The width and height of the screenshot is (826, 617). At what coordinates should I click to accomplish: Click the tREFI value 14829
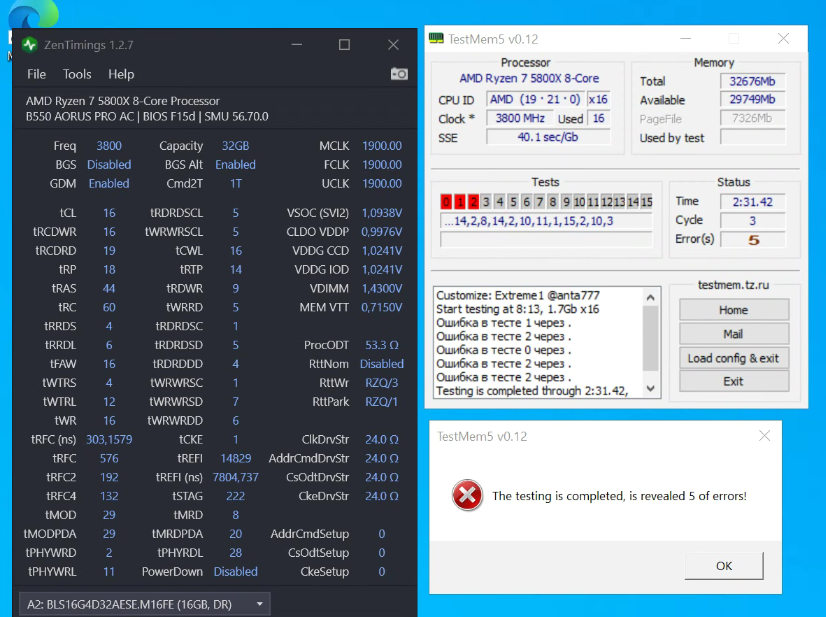tap(235, 458)
